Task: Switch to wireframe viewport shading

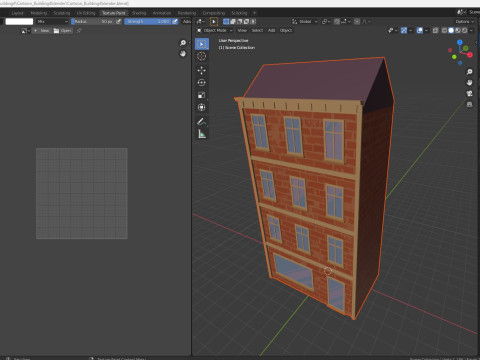Action: click(x=444, y=30)
